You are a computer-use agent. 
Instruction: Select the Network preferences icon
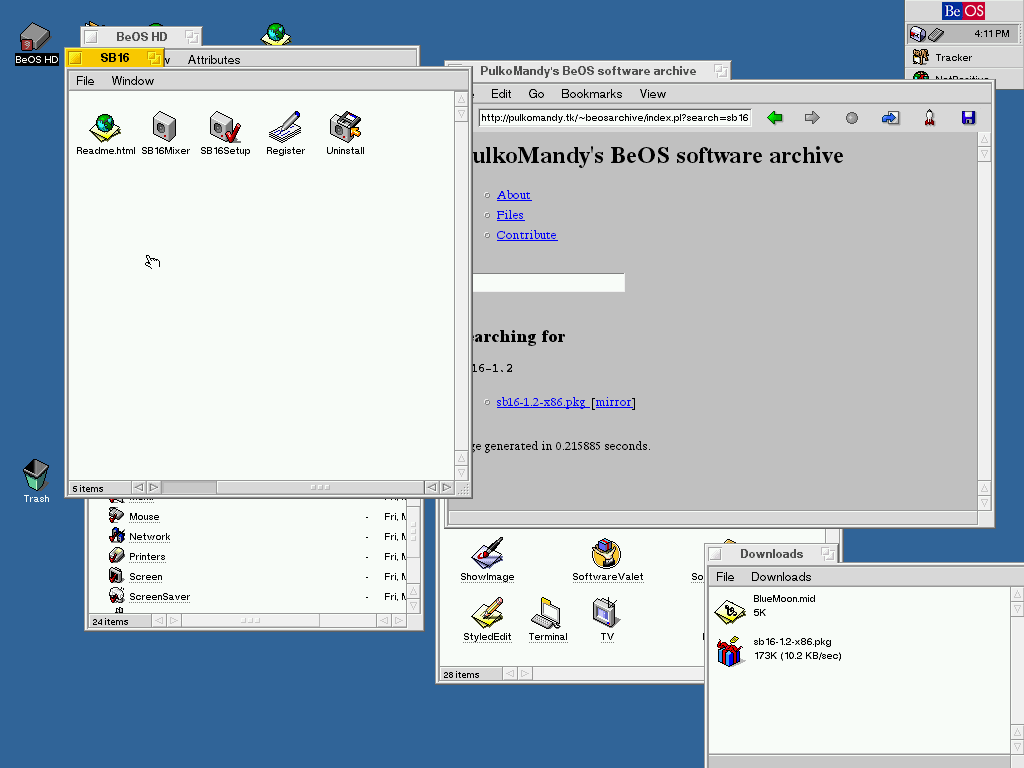point(116,536)
